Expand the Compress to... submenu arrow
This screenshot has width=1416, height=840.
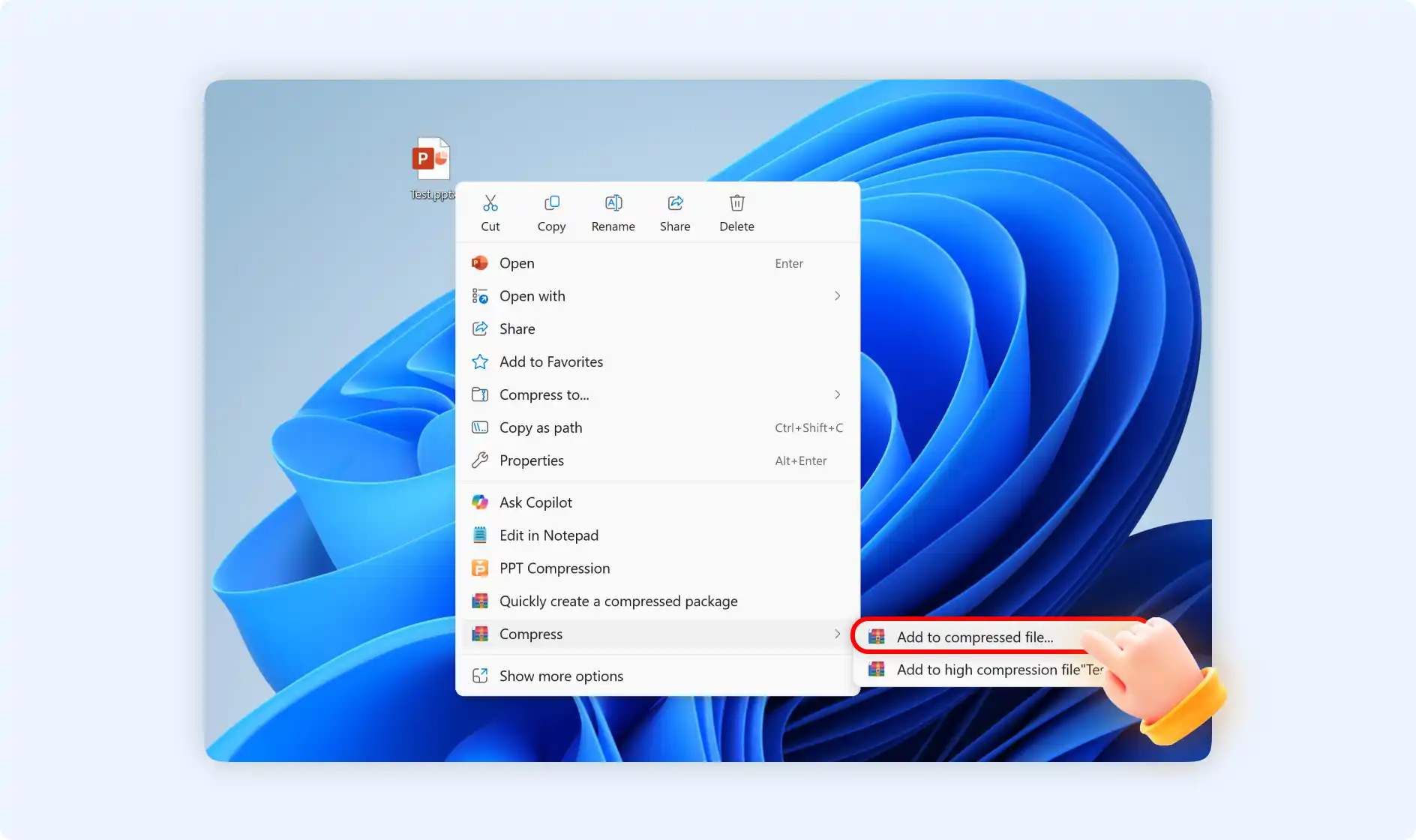pyautogui.click(x=838, y=394)
